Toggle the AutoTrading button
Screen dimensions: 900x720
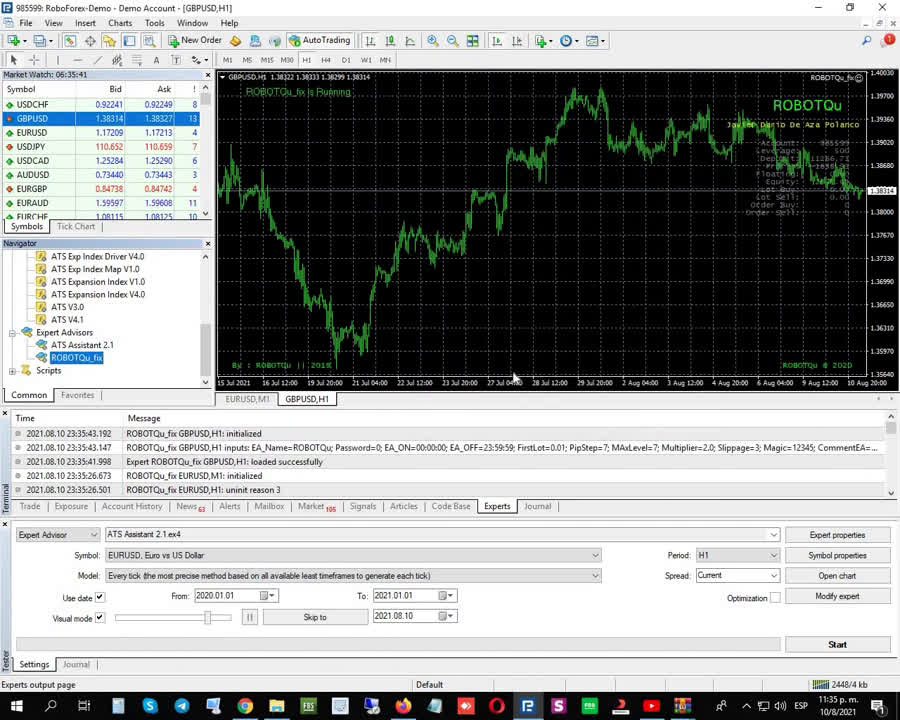pyautogui.click(x=320, y=40)
